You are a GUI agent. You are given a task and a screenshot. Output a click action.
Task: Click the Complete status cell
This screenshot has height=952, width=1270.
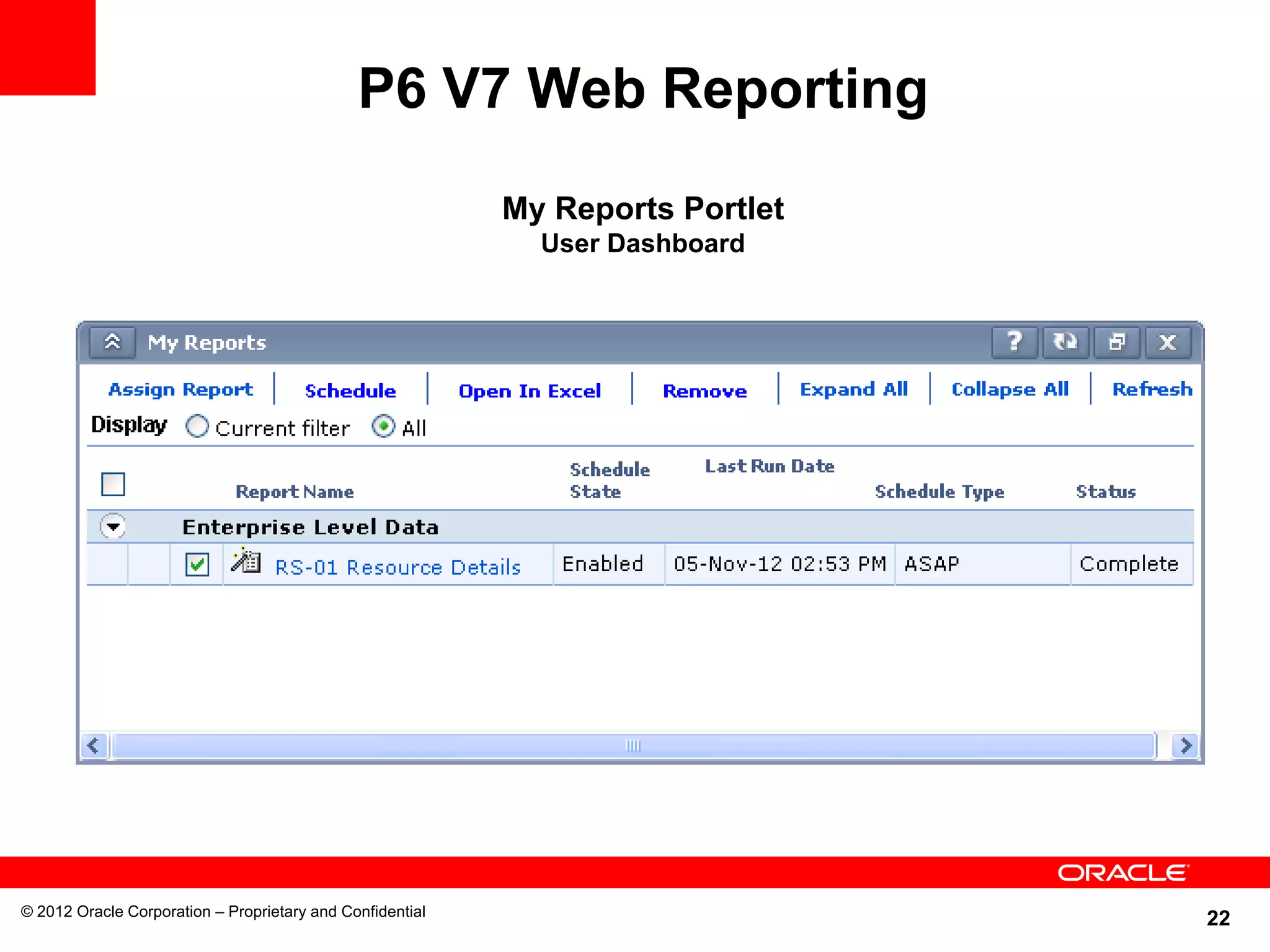pos(1132,564)
